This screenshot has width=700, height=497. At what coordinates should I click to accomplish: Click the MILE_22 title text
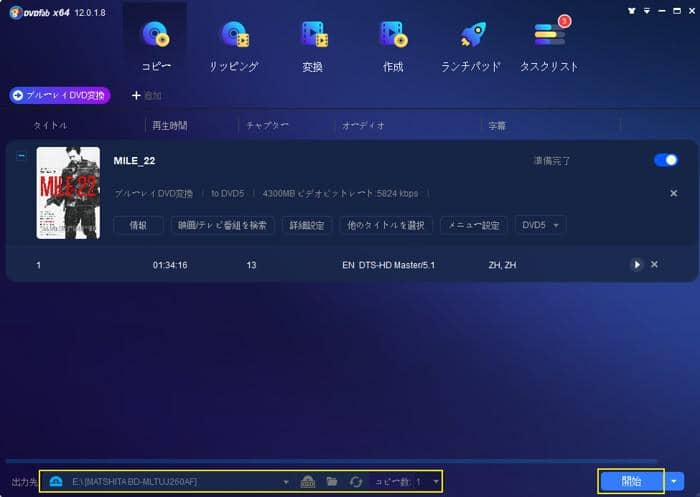pos(134,161)
